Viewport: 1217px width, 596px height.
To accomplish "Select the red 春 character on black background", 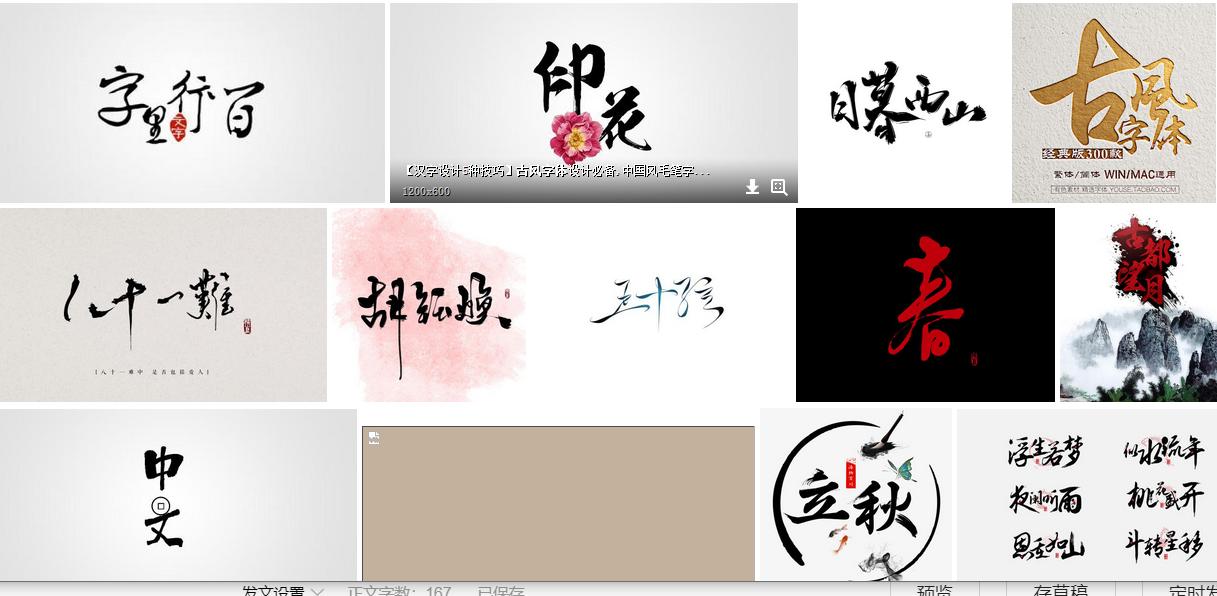I will tap(925, 303).
